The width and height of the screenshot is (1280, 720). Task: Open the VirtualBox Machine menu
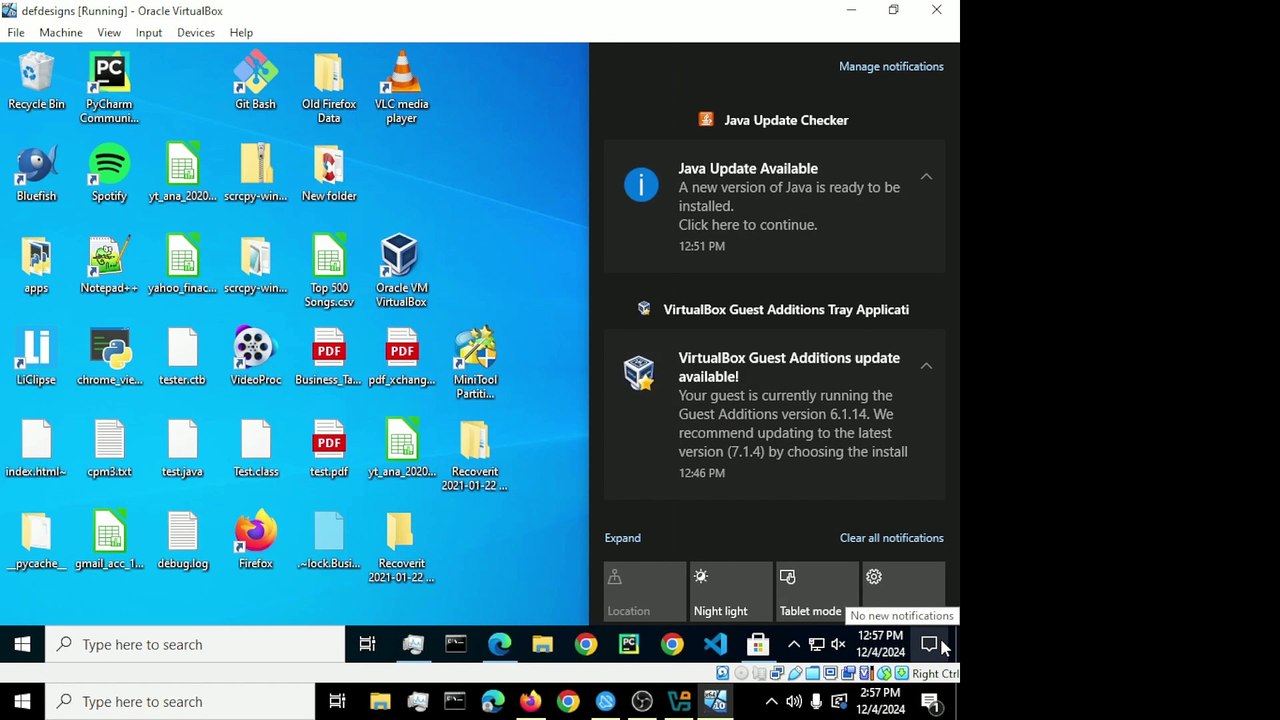click(61, 33)
